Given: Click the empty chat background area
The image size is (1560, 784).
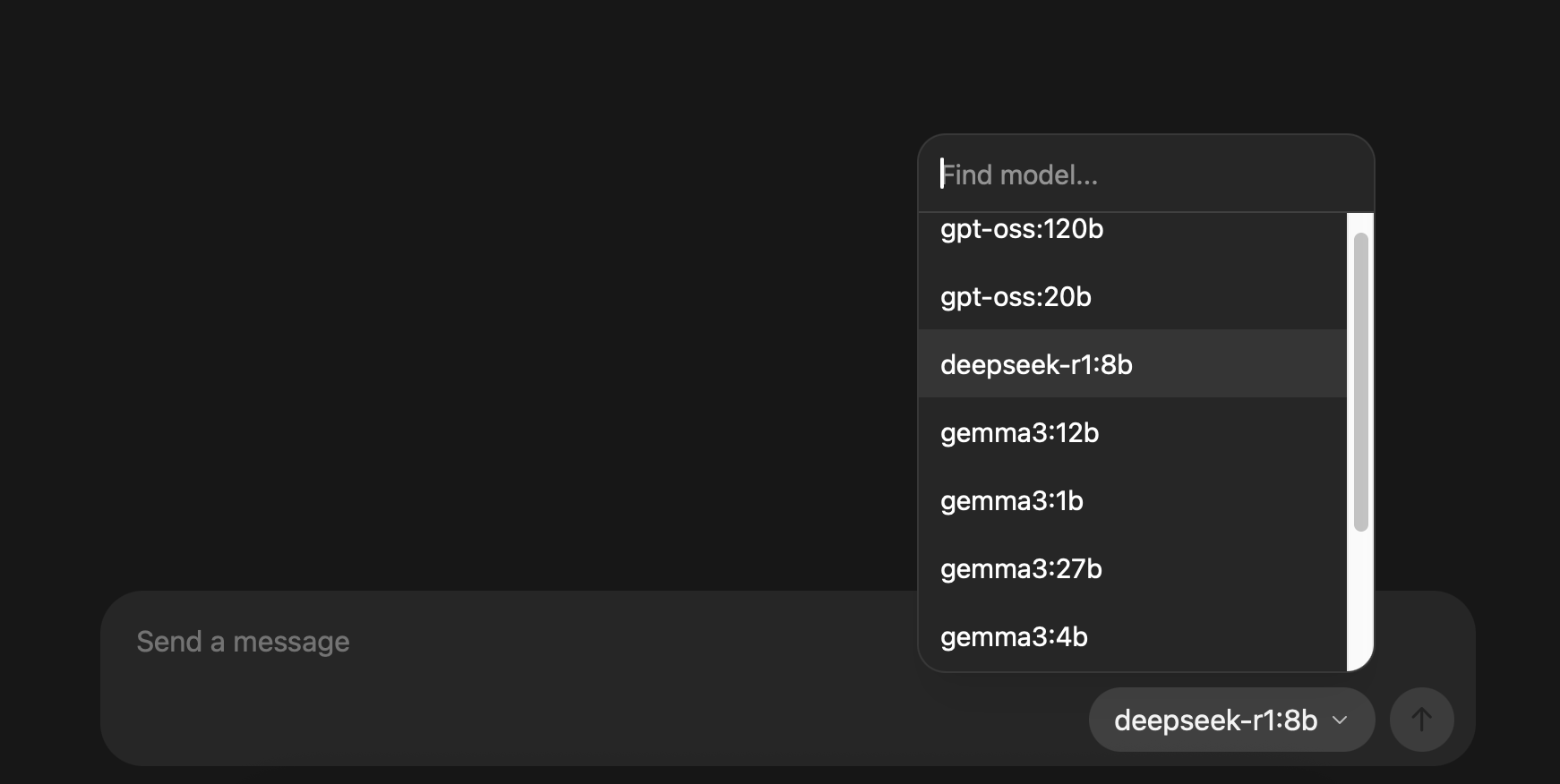Looking at the screenshot, I should coord(448,313).
